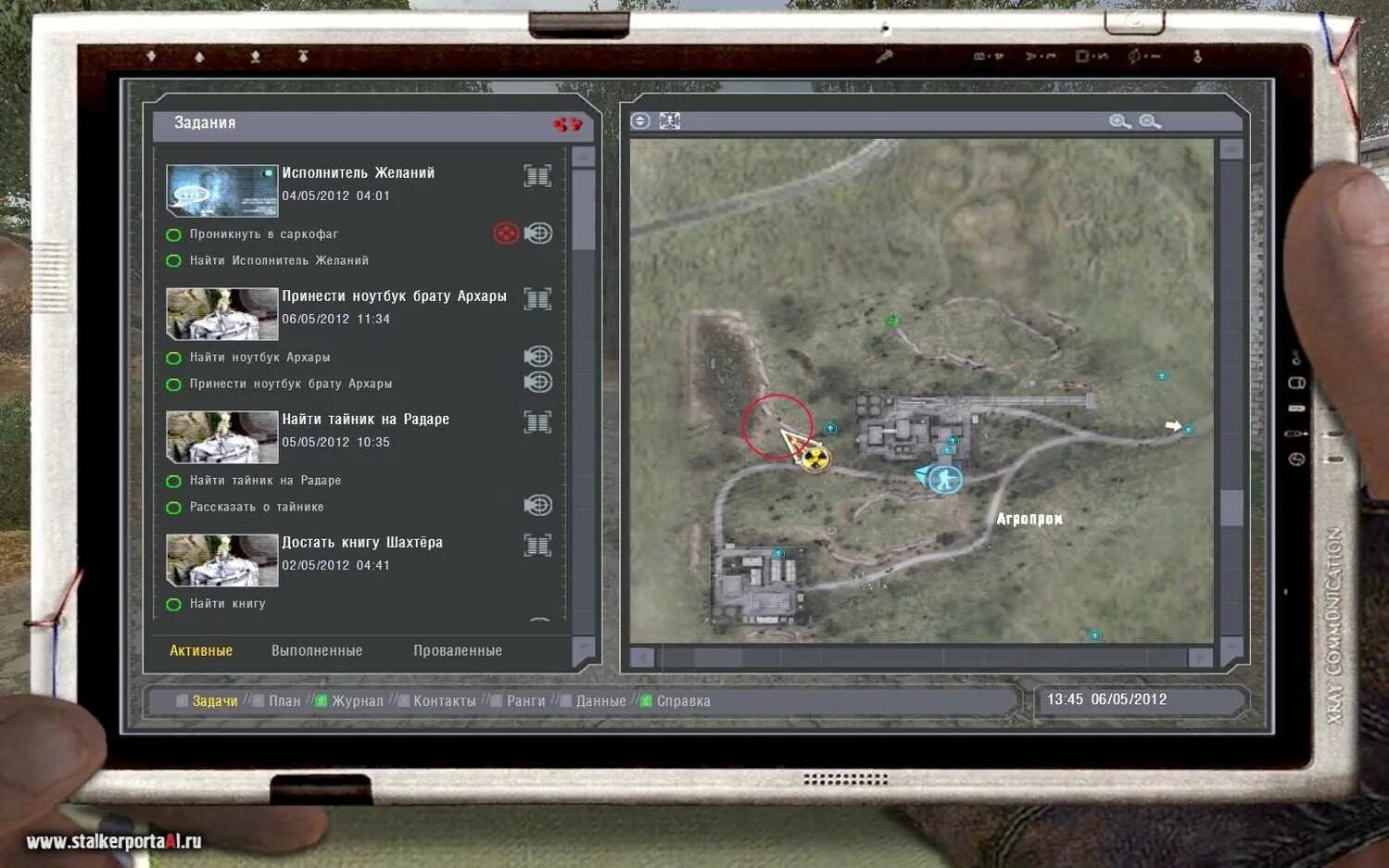Click map vertical scrollbar up arrow
1389x868 pixels.
coord(1231,150)
